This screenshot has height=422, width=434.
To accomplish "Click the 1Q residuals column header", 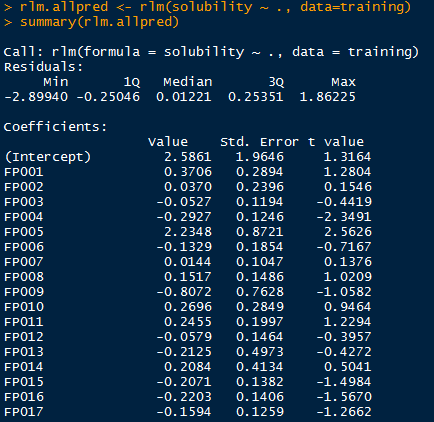I will tap(132, 82).
